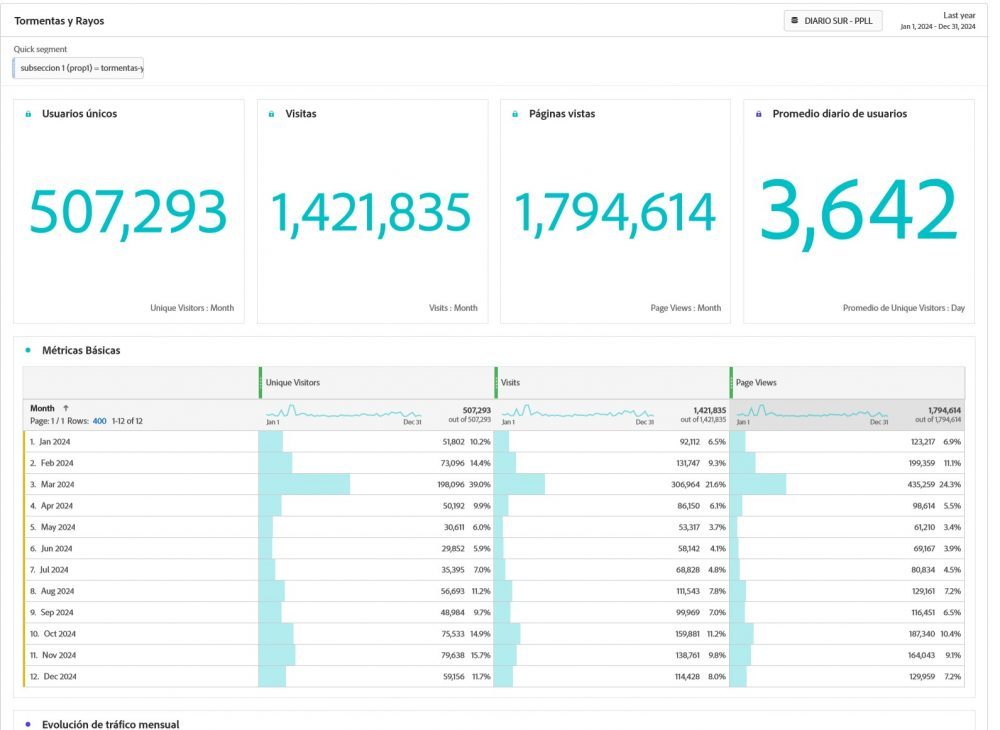Open the Last year date range picker
This screenshot has width=1000, height=730.
(x=938, y=20)
